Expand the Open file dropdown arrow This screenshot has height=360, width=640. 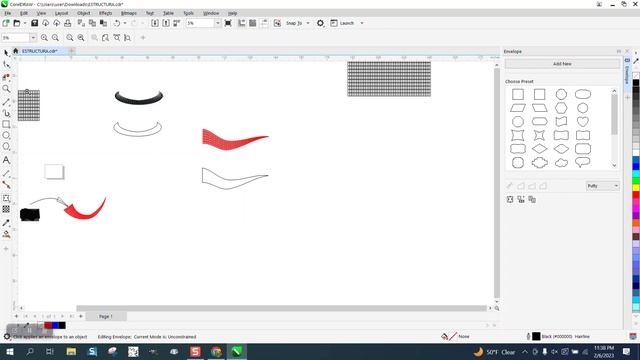tap(24, 23)
